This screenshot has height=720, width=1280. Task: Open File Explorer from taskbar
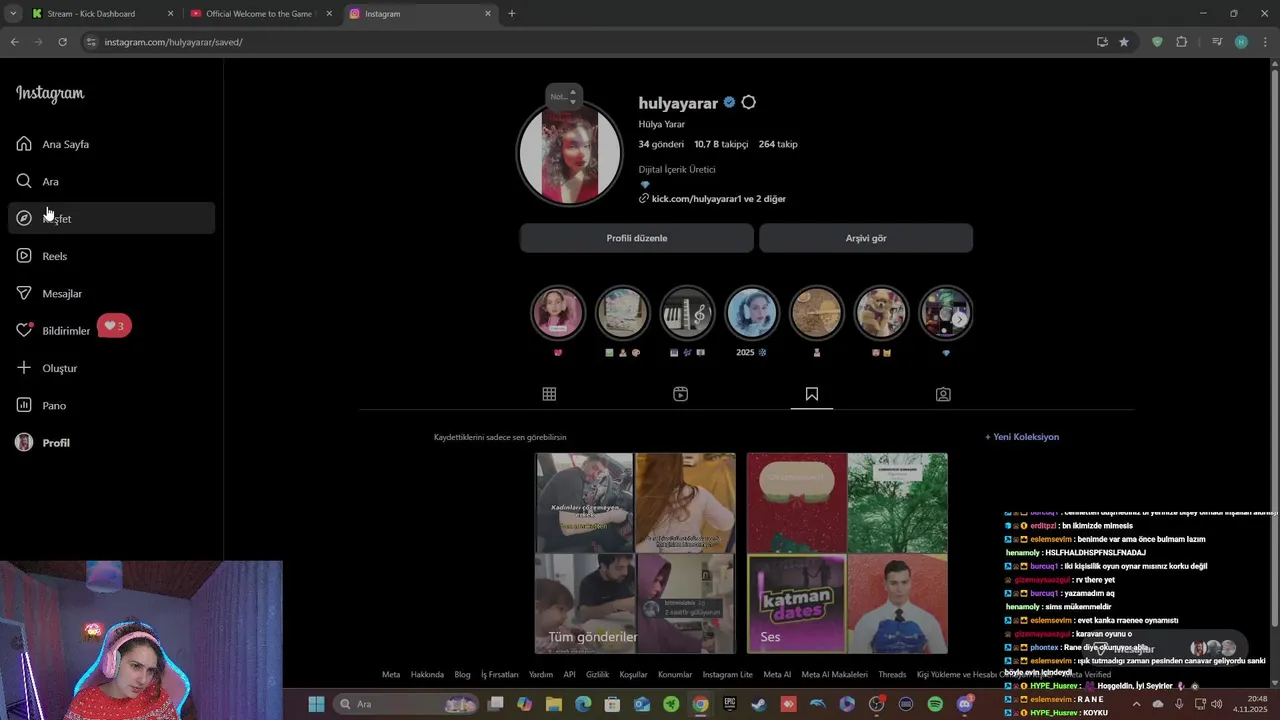coord(554,704)
